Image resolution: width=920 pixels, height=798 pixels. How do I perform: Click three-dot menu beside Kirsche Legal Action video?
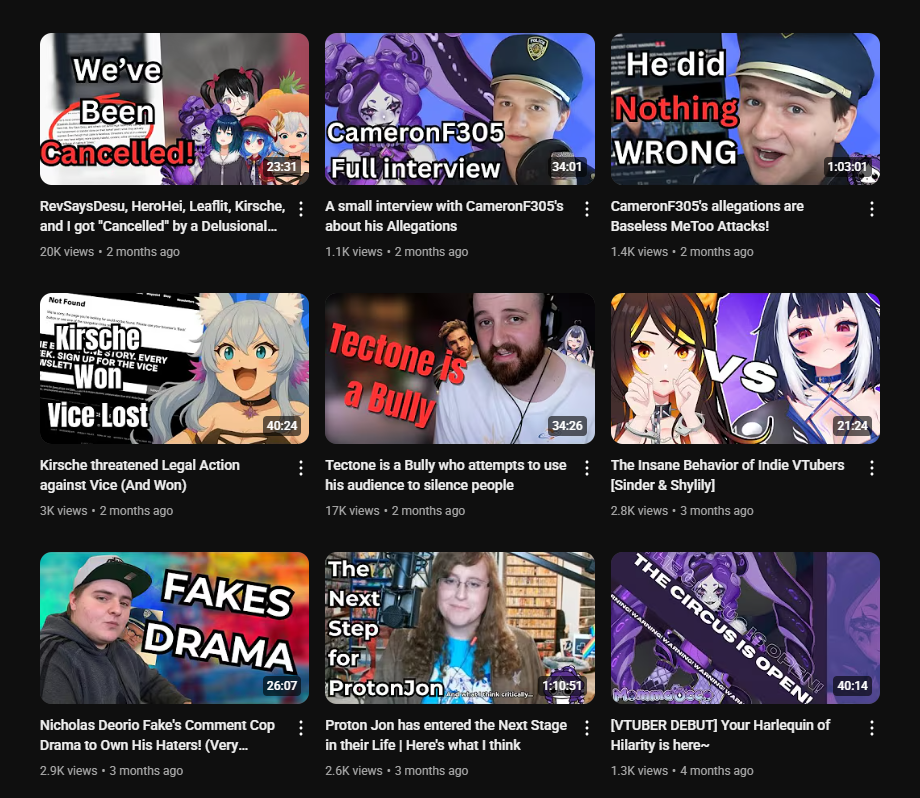click(300, 468)
